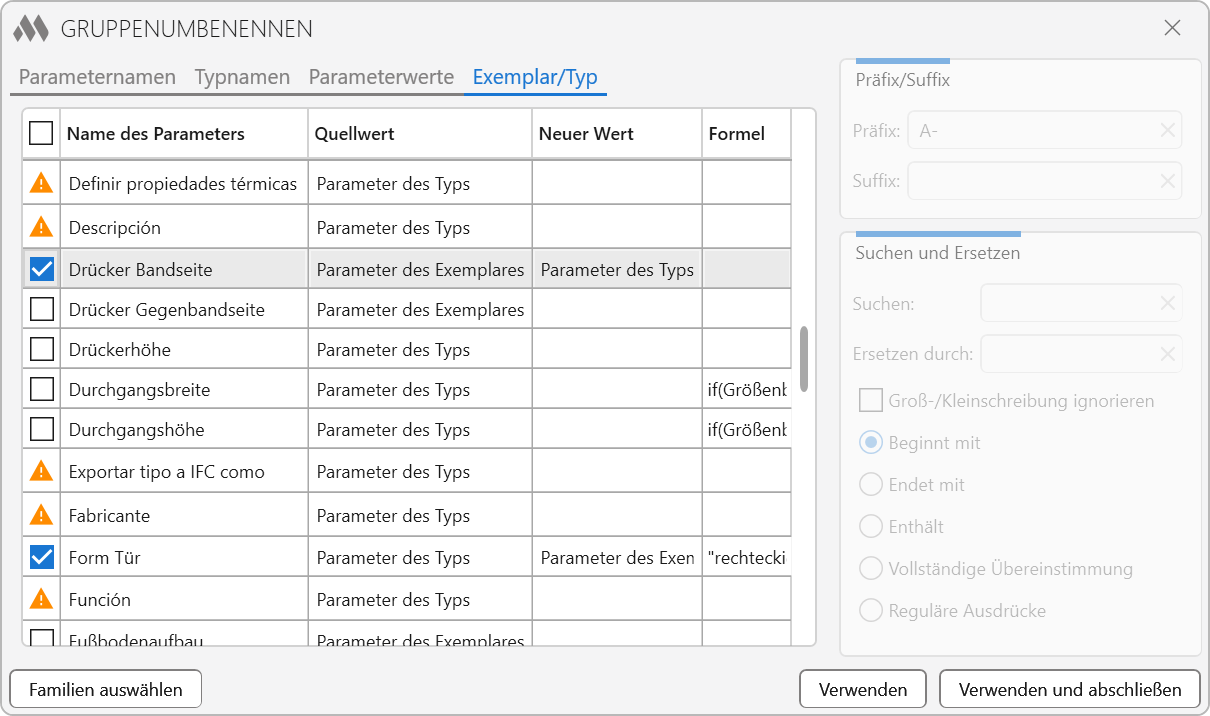Switch to the Parameternamen tab

click(97, 77)
